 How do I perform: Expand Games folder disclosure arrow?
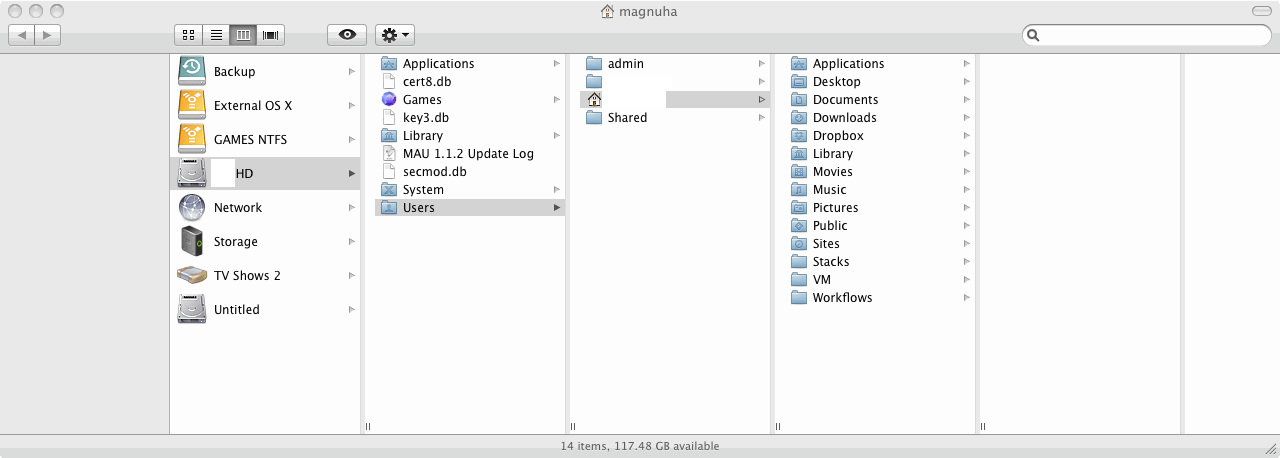pyautogui.click(x=556, y=99)
